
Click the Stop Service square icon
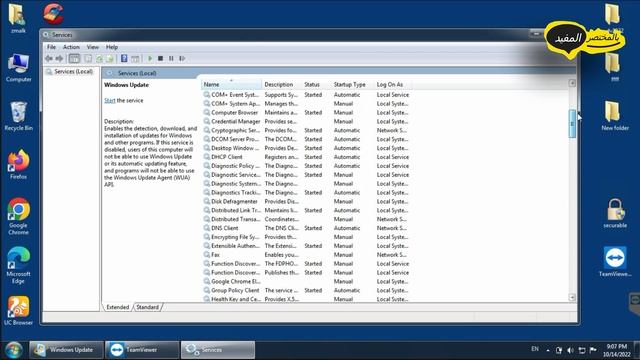click(160, 59)
